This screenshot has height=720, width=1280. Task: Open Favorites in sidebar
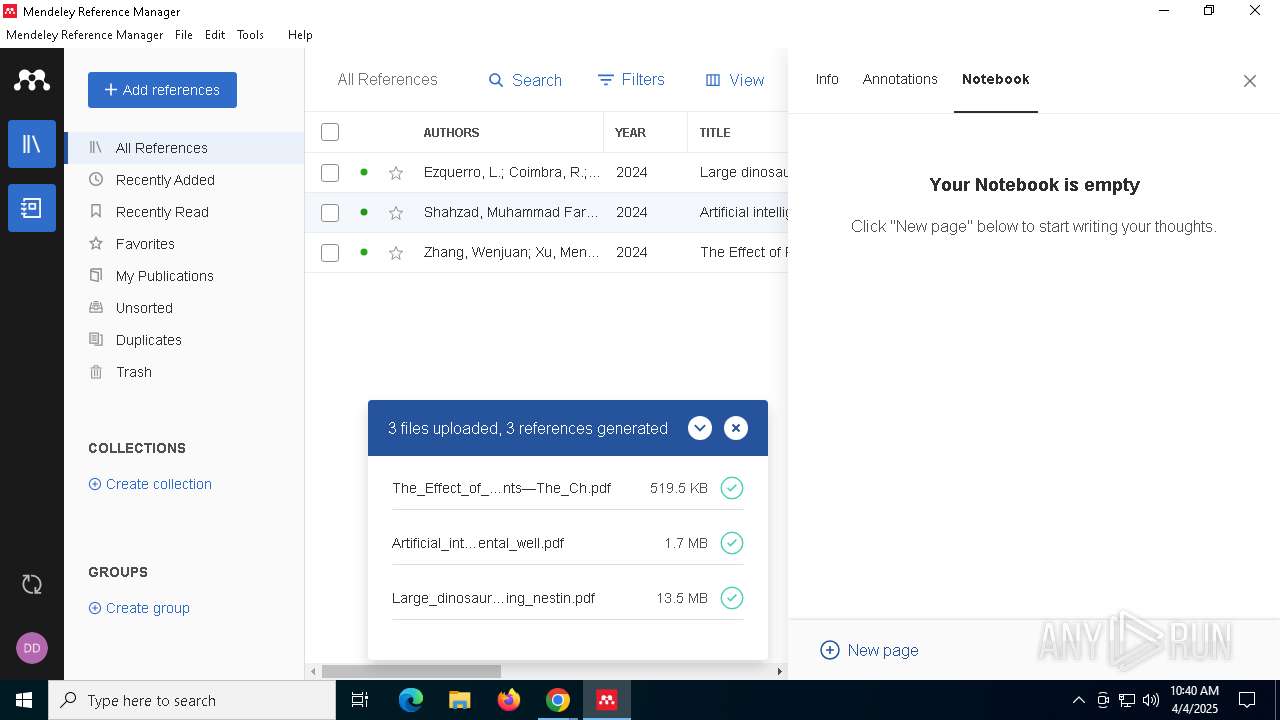click(184, 244)
